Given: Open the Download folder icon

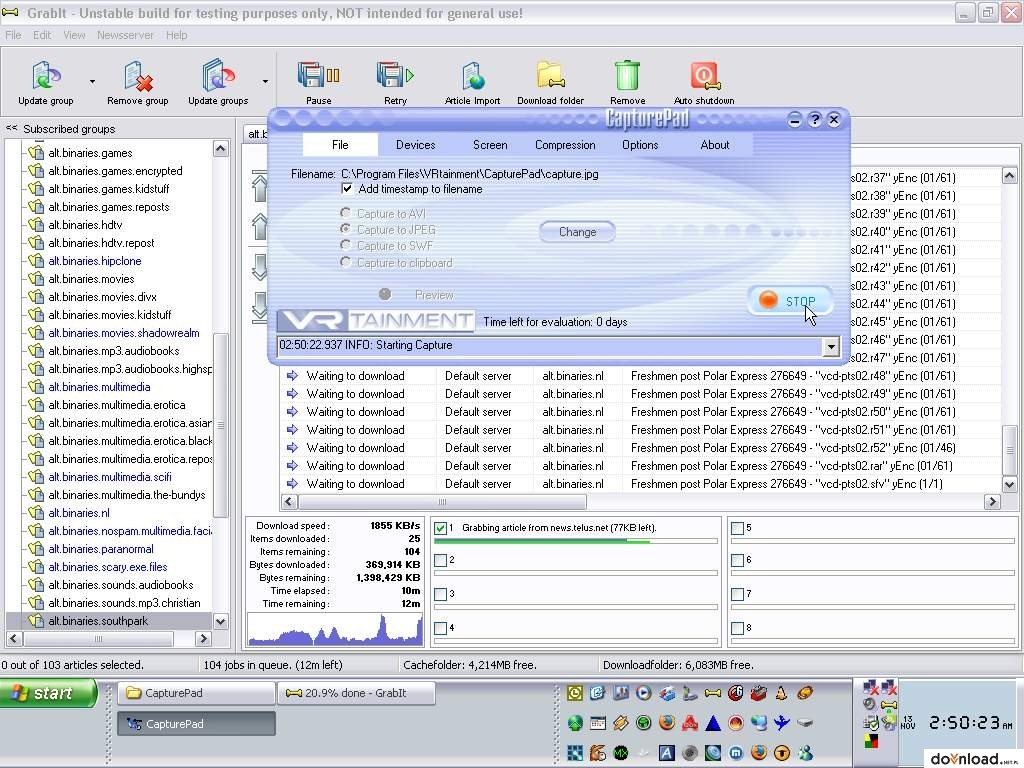Looking at the screenshot, I should [x=551, y=76].
